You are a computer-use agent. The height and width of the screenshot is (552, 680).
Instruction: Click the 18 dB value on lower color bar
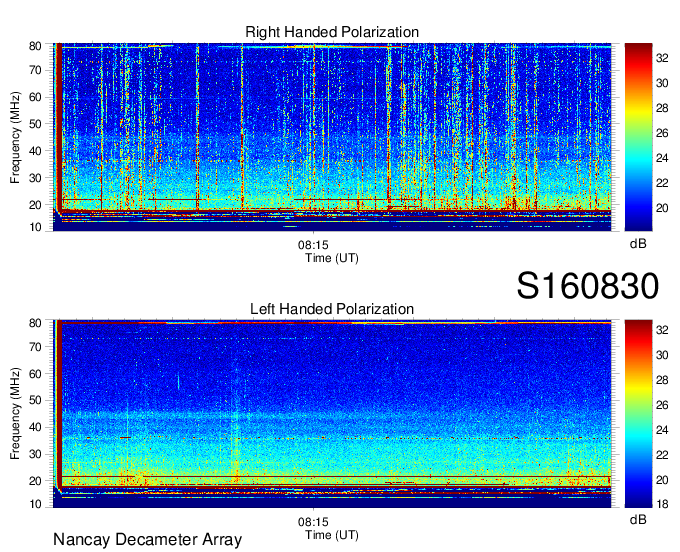(662, 504)
